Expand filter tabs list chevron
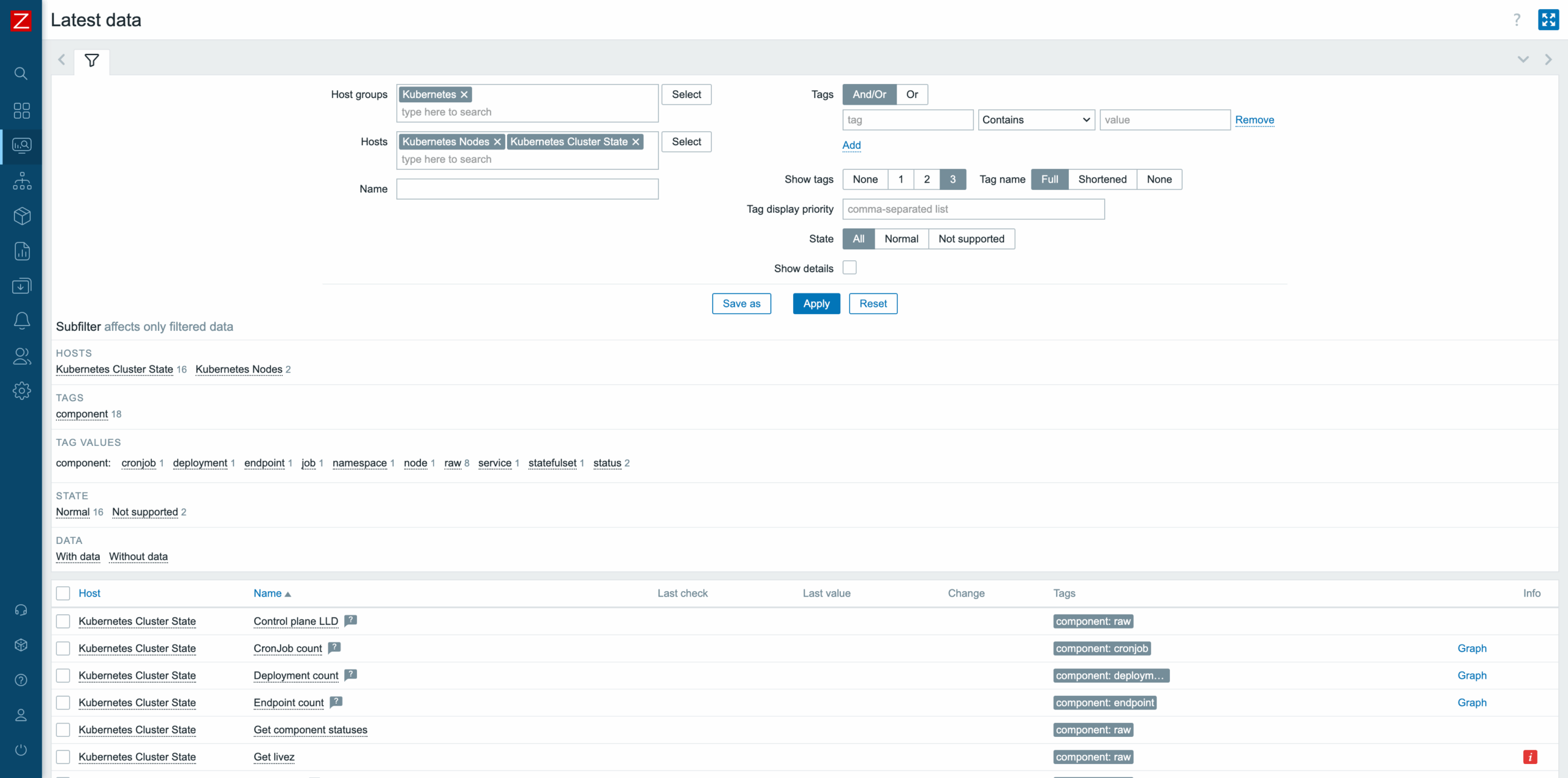The image size is (1568, 778). coord(1523,59)
